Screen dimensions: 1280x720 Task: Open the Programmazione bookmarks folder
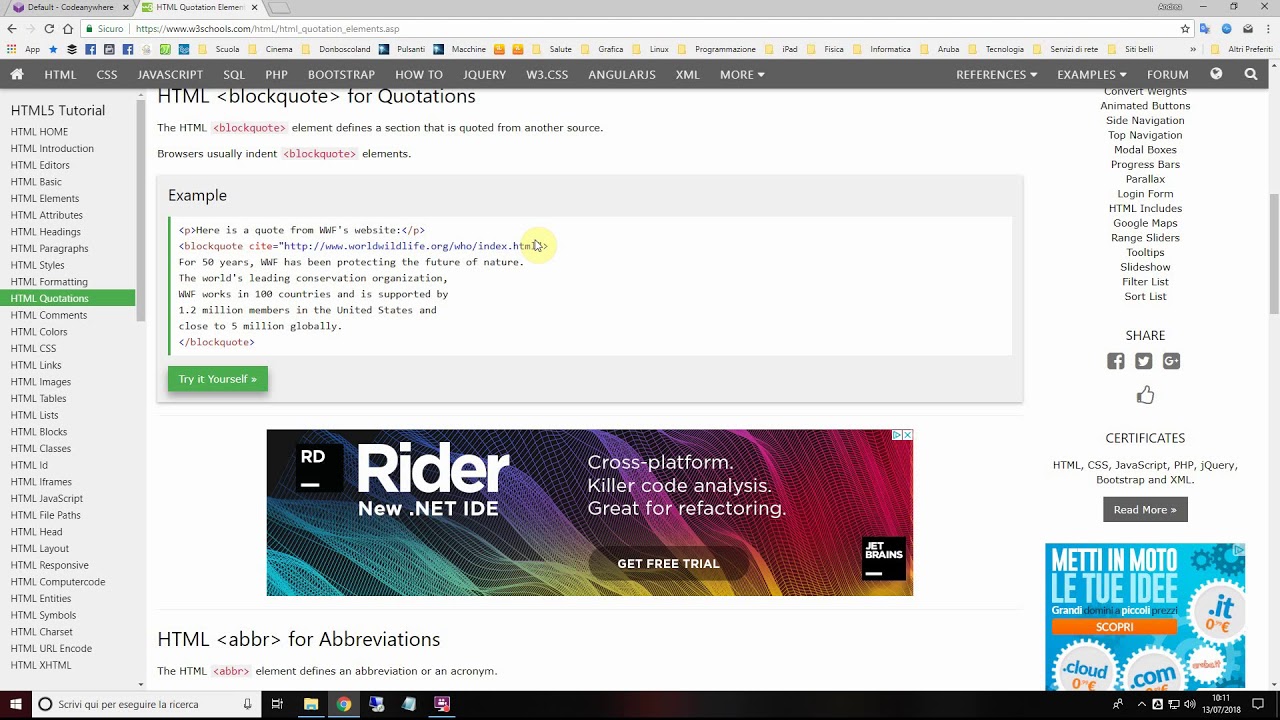[x=717, y=49]
